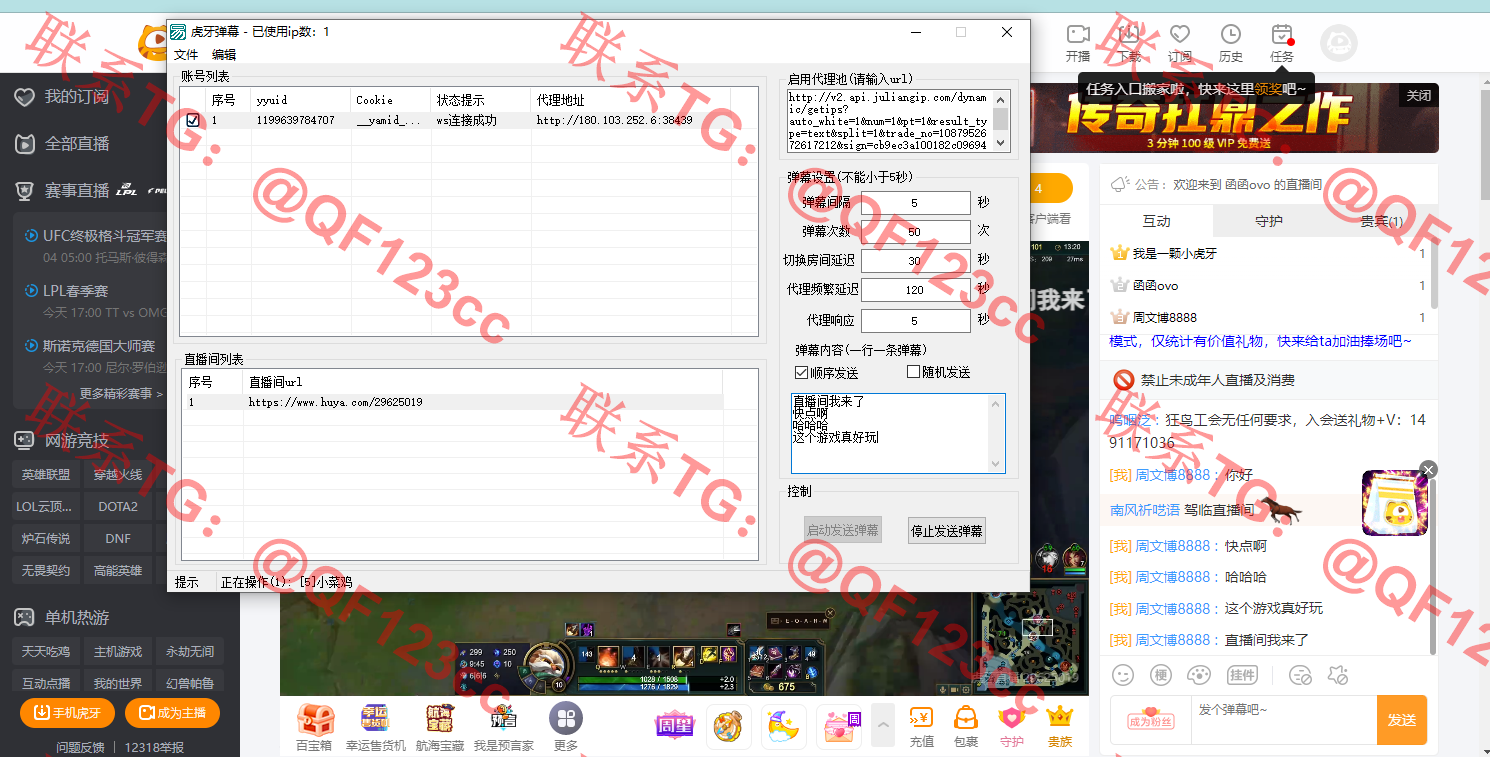Screen dimensions: 1490x757
Task: Click the 挂件 pendant button in chat toolbar
Action: point(1242,675)
